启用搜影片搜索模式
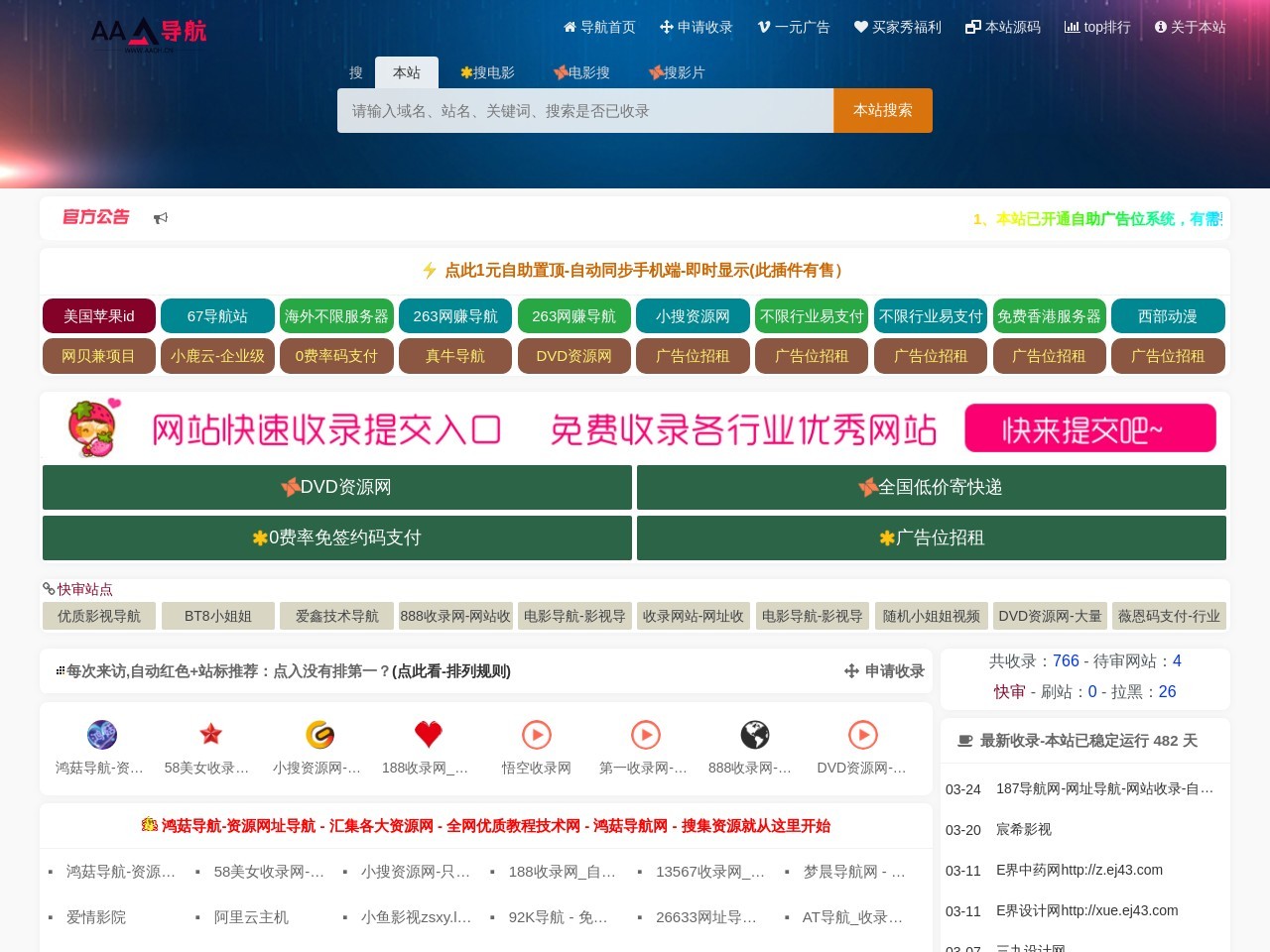1270x952 pixels. [x=678, y=72]
